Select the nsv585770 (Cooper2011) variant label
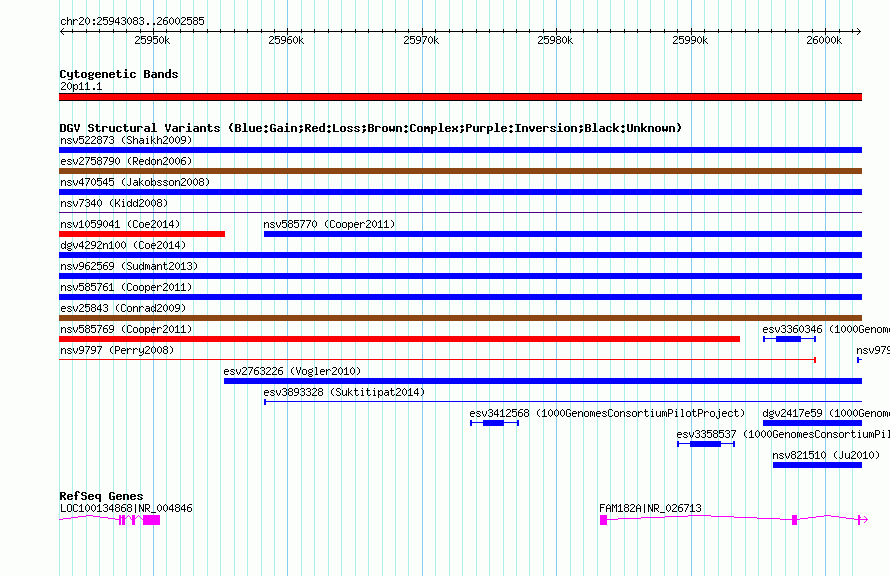Screen dimensions: 890x576 point(329,224)
